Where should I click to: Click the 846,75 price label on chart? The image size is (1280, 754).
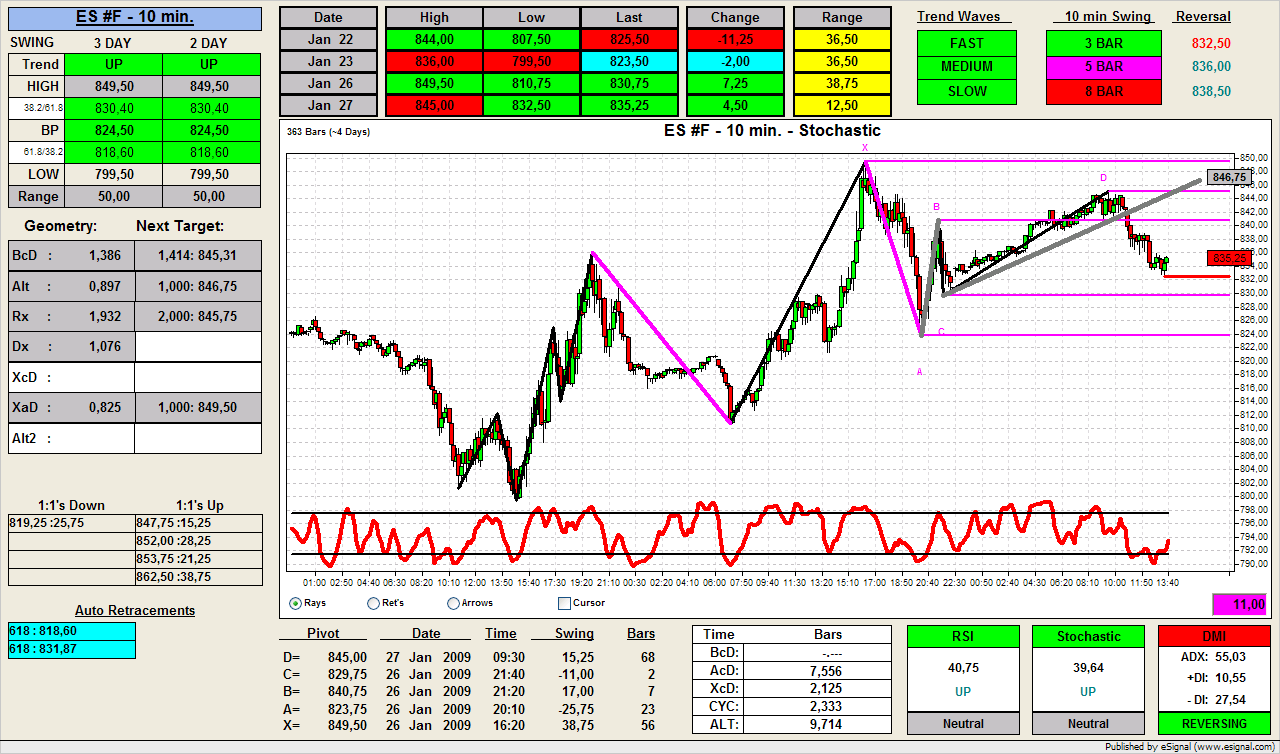pos(1229,177)
